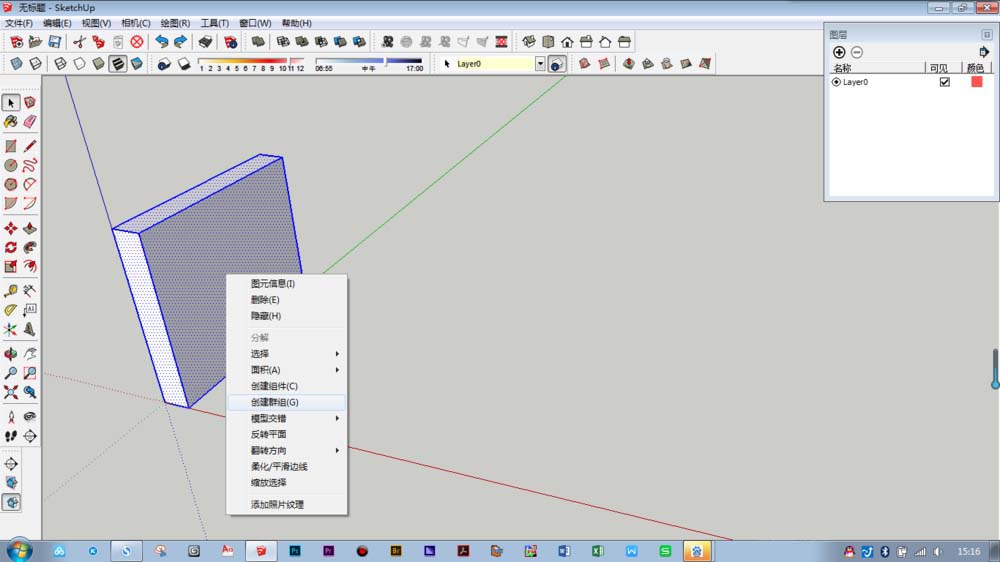
Task: Toggle Shaded face style
Action: coord(98,64)
